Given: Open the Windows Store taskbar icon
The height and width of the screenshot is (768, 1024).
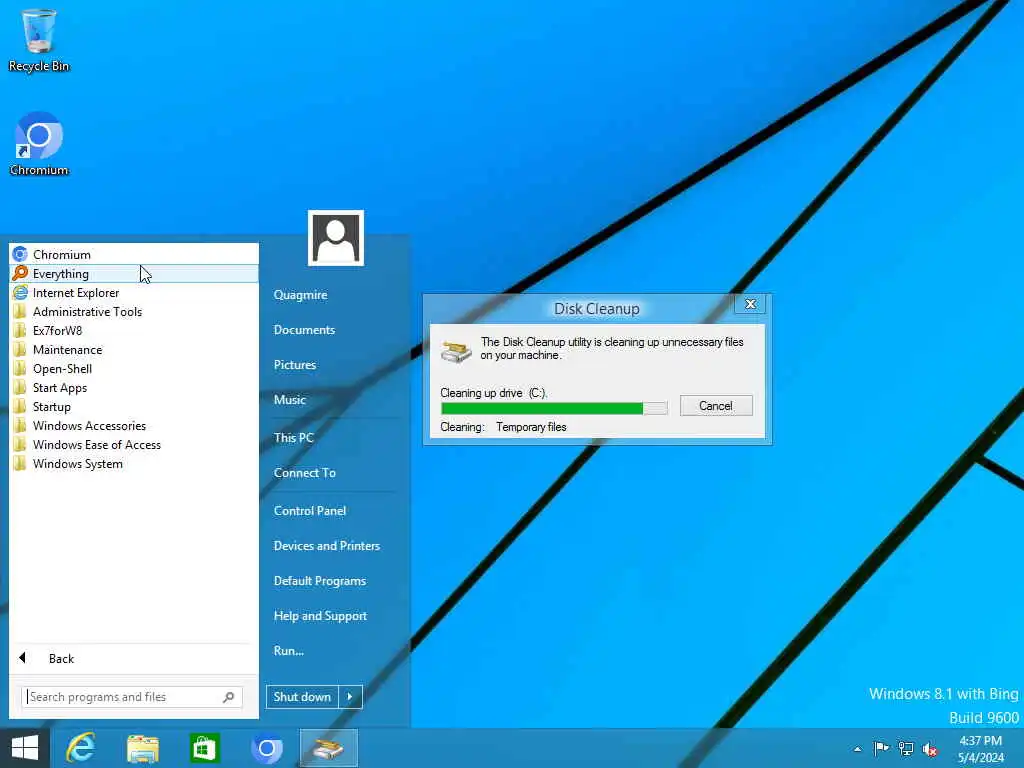Looking at the screenshot, I should pos(204,748).
